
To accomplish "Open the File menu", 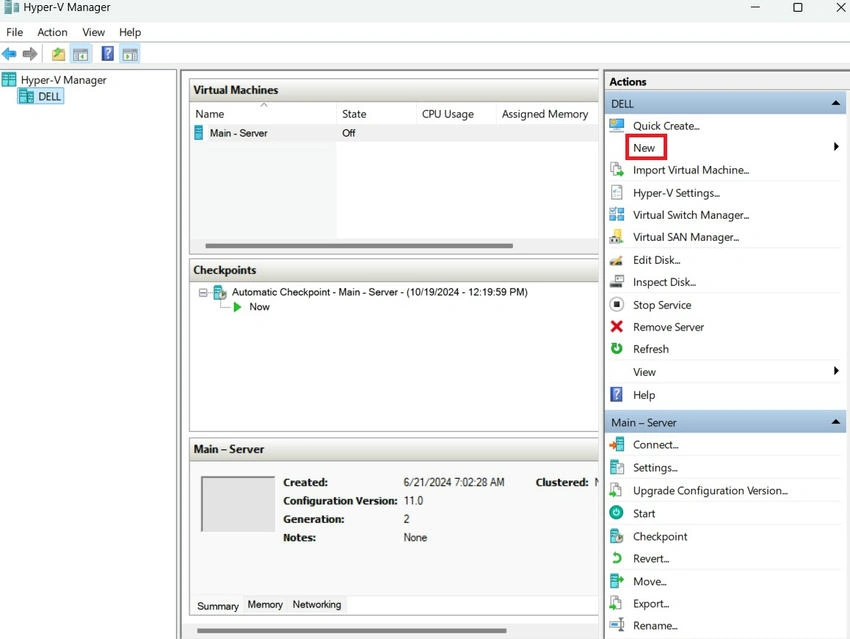I will click(x=15, y=32).
